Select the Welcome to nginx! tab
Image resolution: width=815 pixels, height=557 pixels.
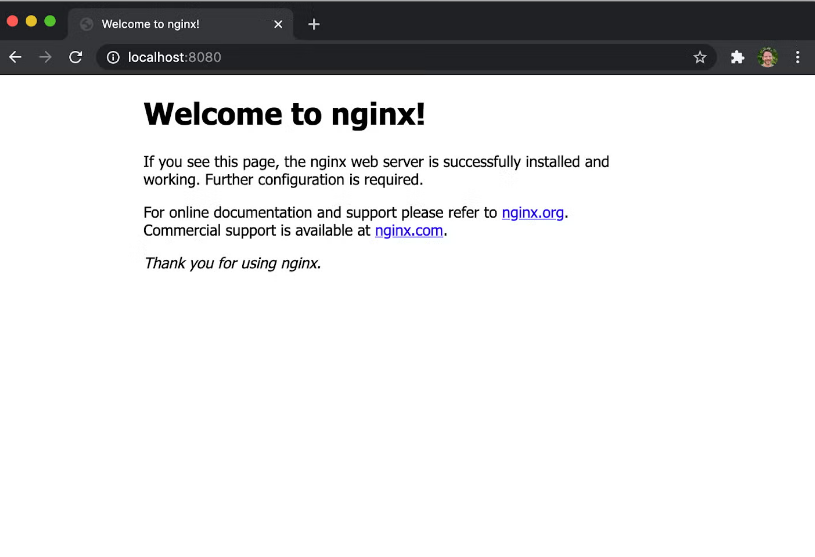point(180,24)
